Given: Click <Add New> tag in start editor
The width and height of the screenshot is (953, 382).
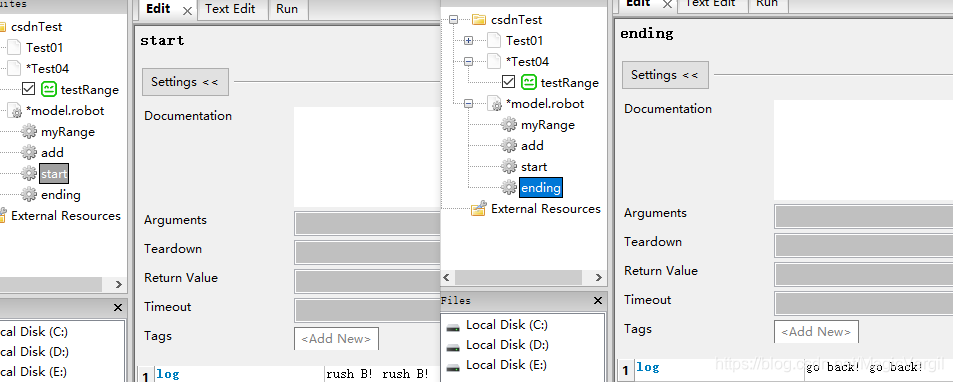Looking at the screenshot, I should (336, 338).
